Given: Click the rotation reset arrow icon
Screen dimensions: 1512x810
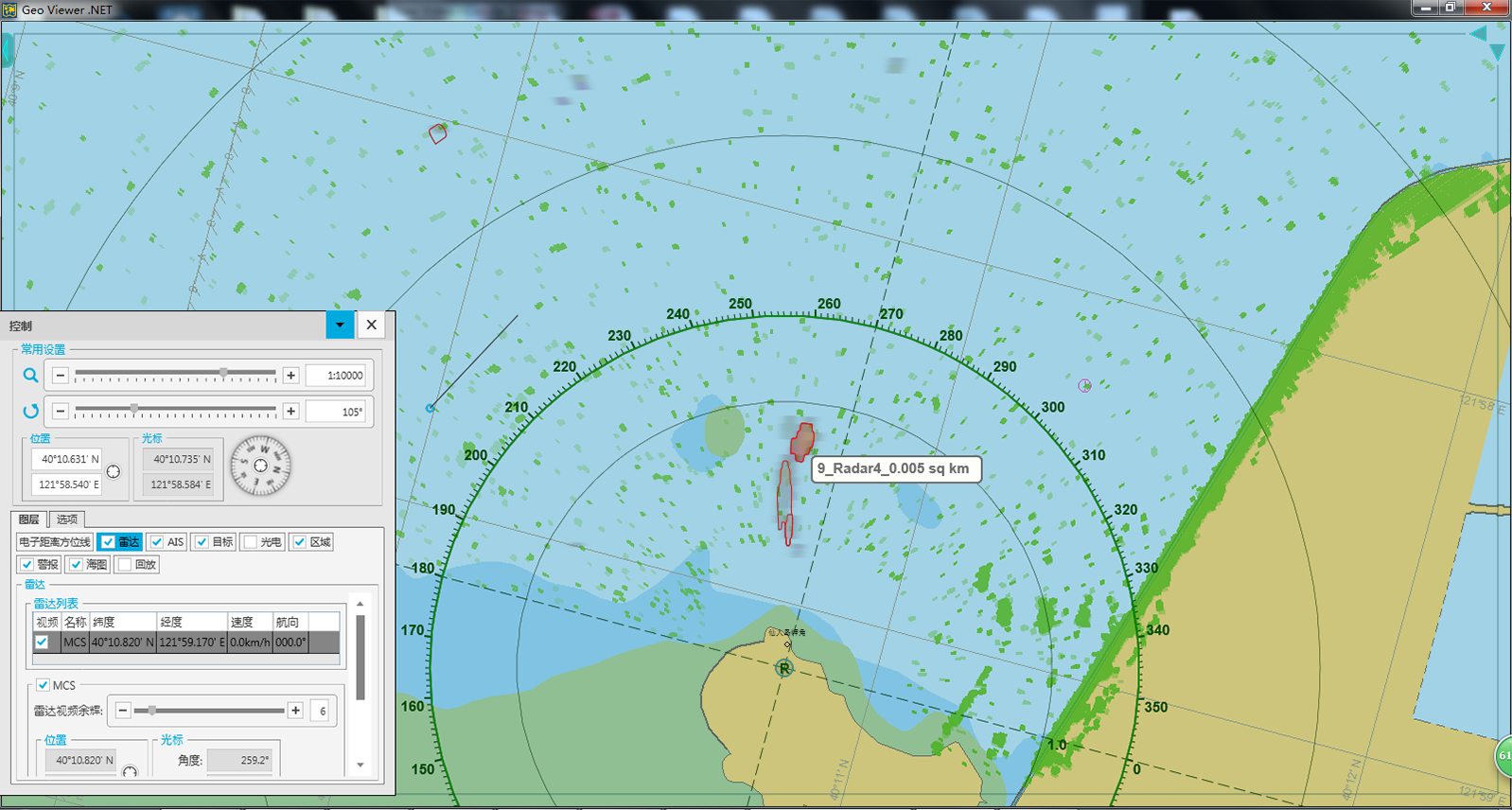Looking at the screenshot, I should pos(30,412).
